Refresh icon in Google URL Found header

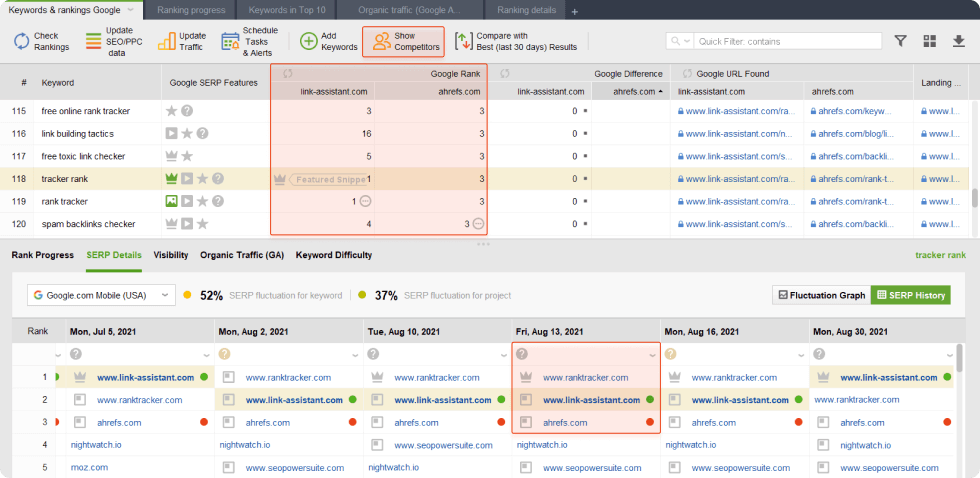688,74
